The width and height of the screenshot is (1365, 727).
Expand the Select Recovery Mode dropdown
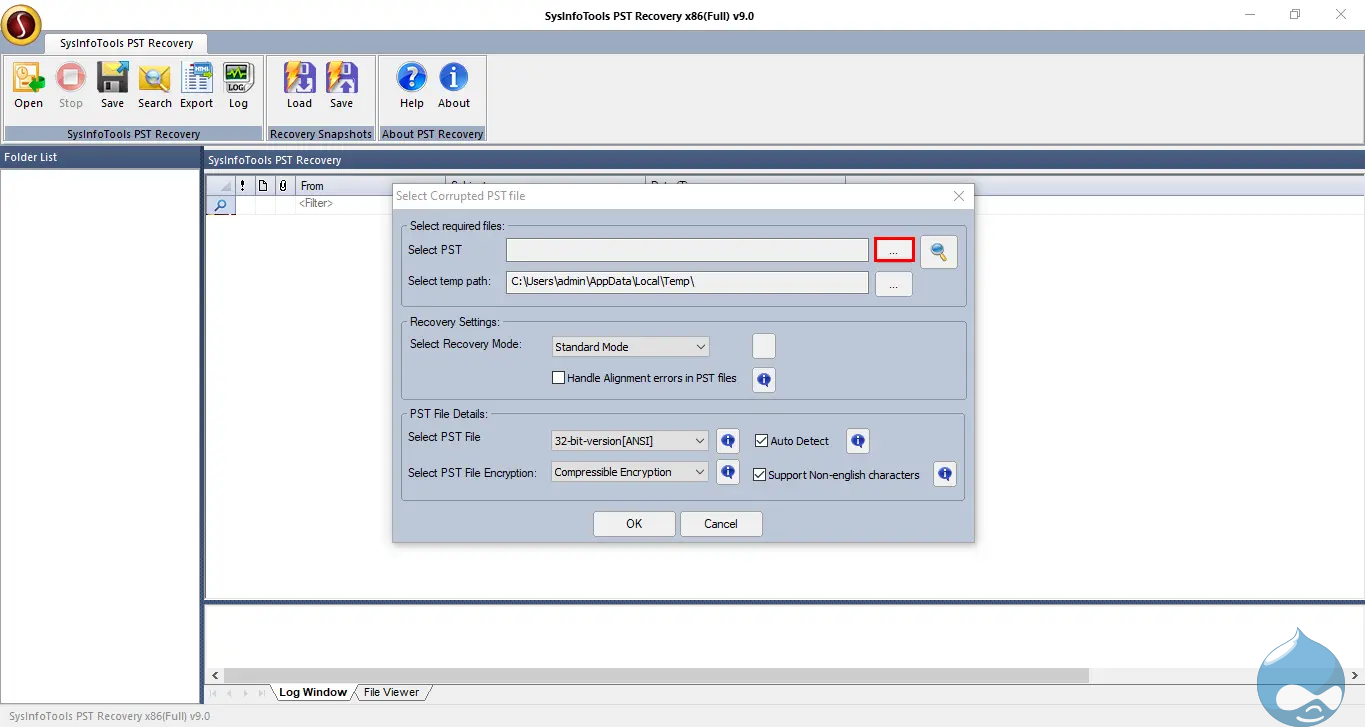pyautogui.click(x=631, y=347)
